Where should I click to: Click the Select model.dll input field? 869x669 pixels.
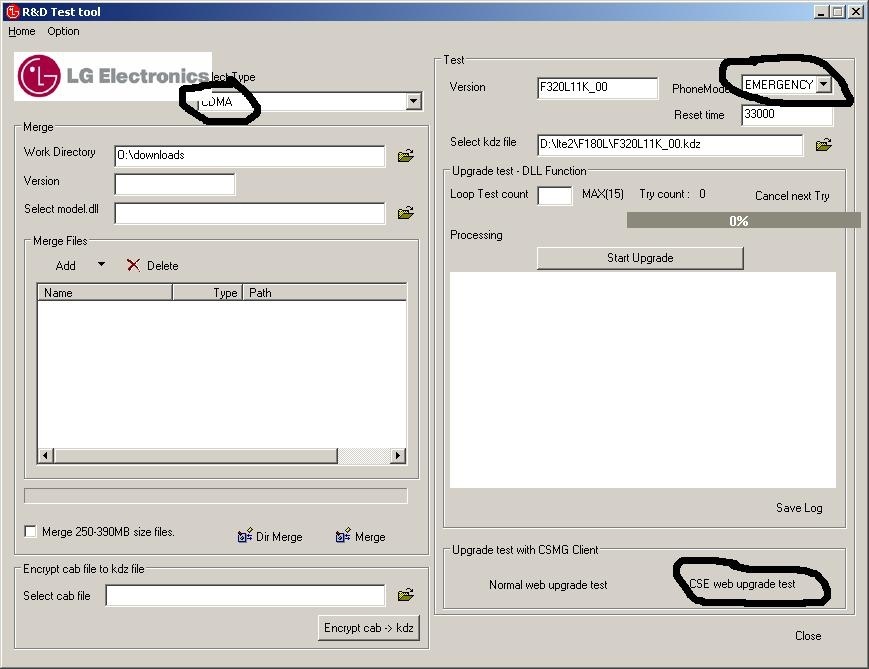(x=249, y=213)
